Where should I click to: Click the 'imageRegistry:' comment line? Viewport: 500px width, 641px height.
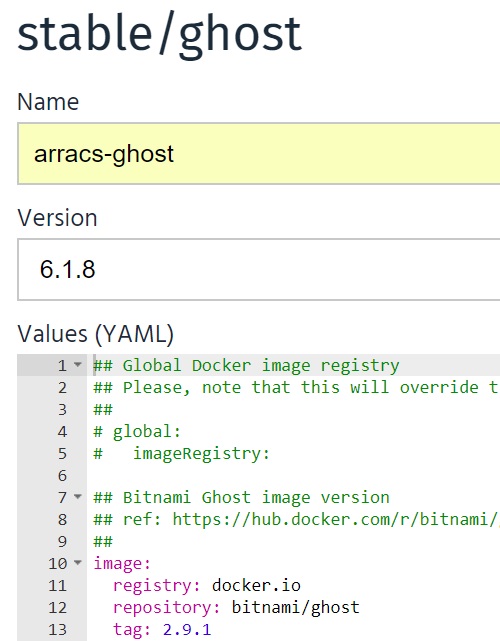pos(201,454)
